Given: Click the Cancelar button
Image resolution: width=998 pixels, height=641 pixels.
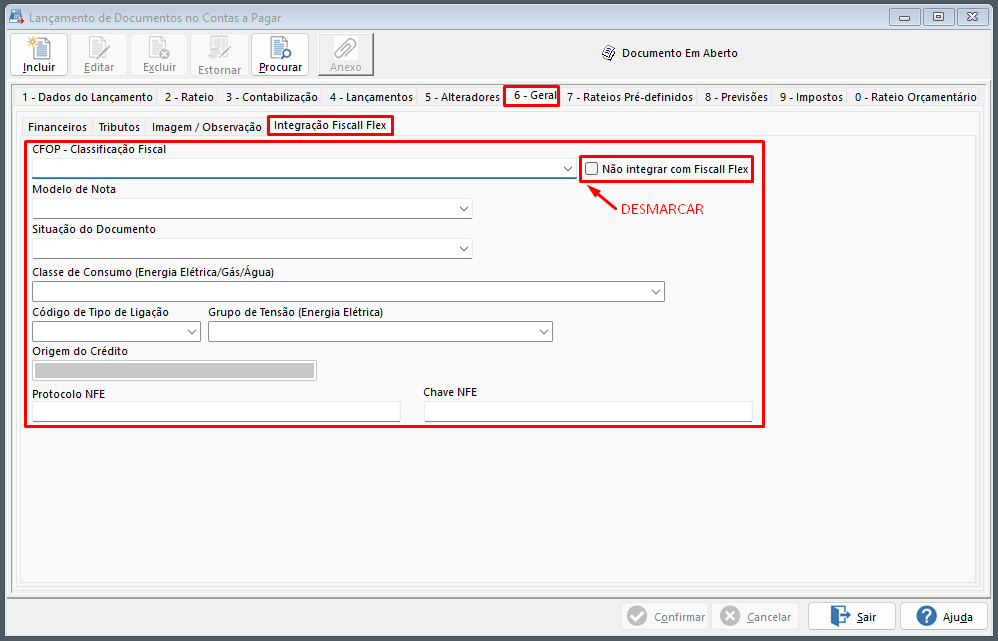Looking at the screenshot, I should pos(756,616).
